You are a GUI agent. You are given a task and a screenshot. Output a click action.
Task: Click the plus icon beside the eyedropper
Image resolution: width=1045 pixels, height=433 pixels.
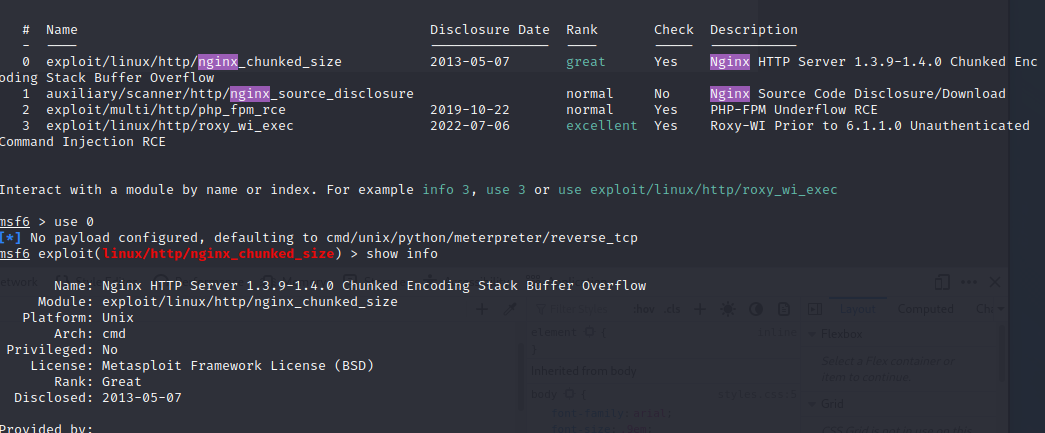[x=482, y=309]
